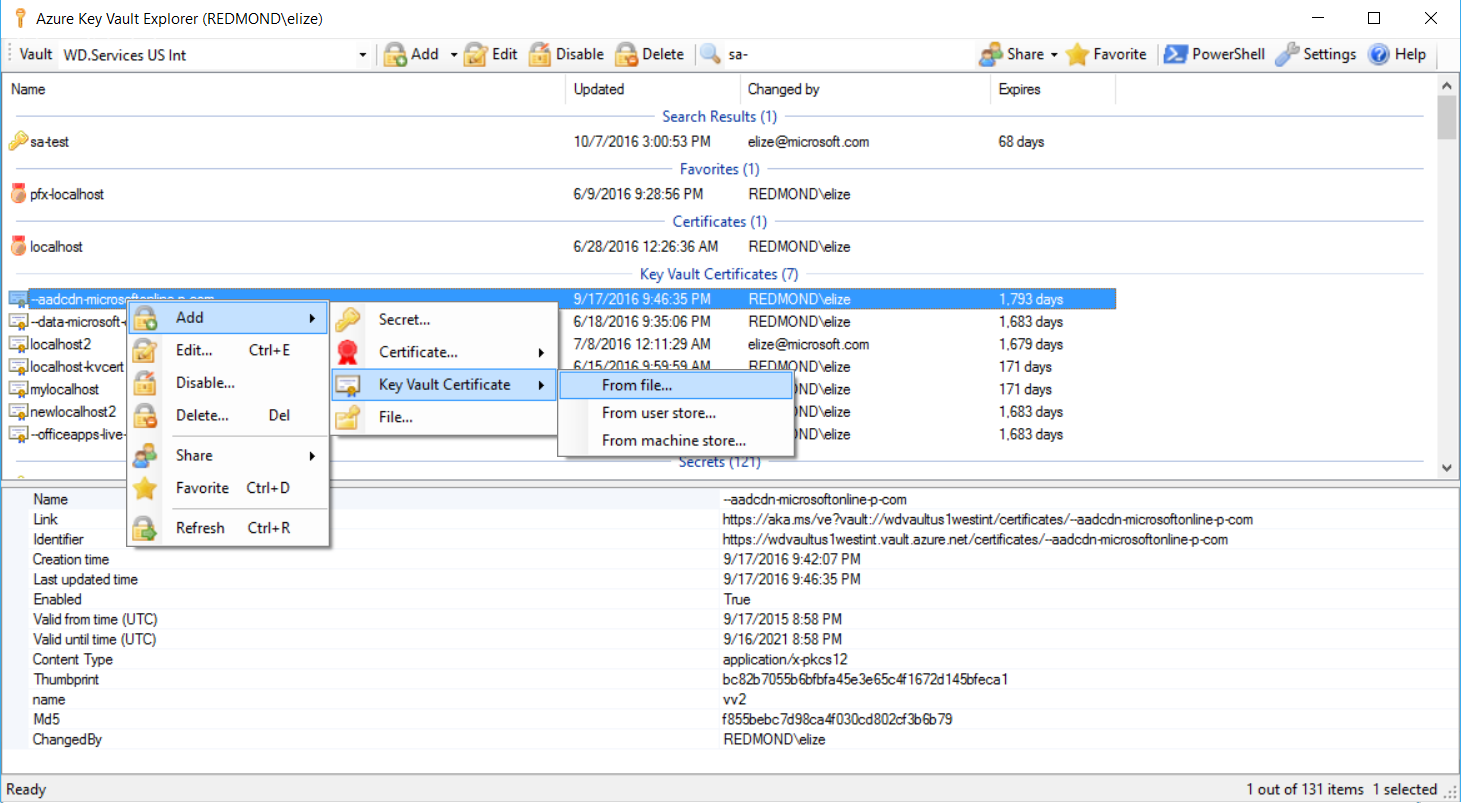Collapse the Secrets (121) group header
This screenshot has width=1461, height=803.
pyautogui.click(x=719, y=462)
